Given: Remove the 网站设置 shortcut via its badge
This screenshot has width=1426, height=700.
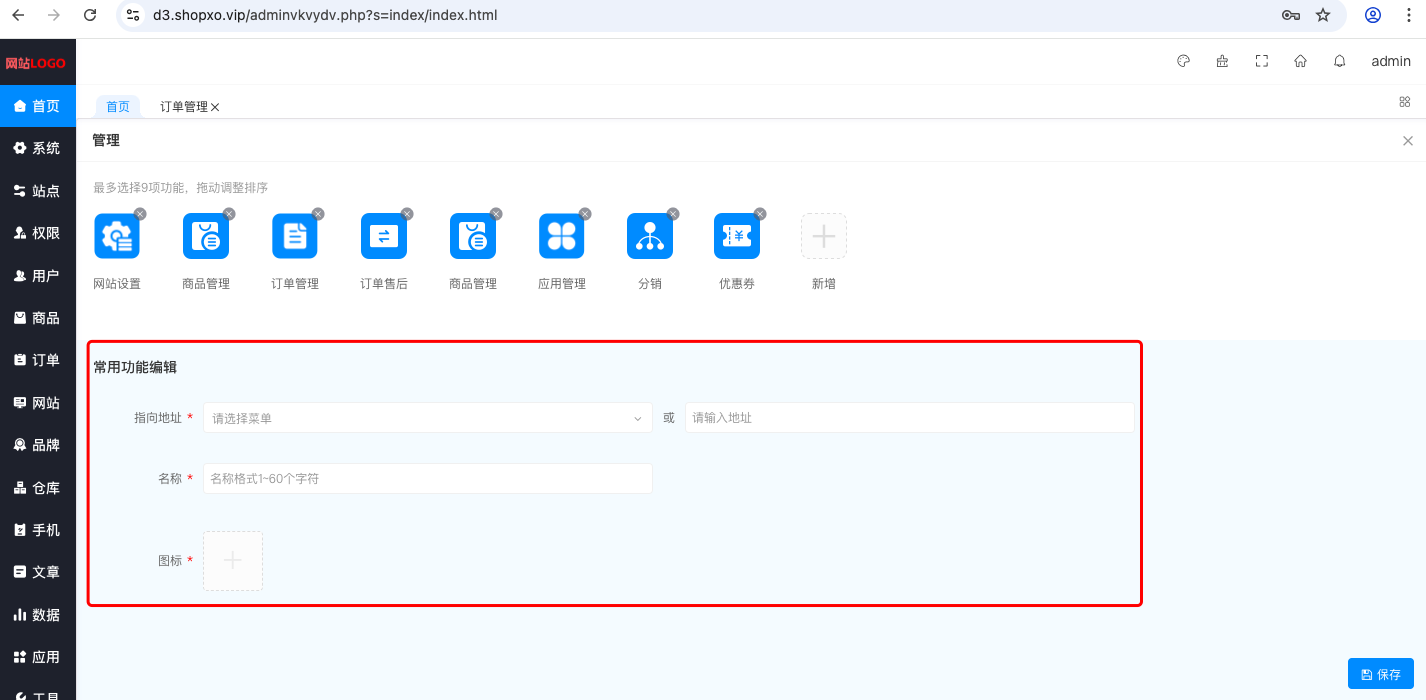Looking at the screenshot, I should (140, 213).
